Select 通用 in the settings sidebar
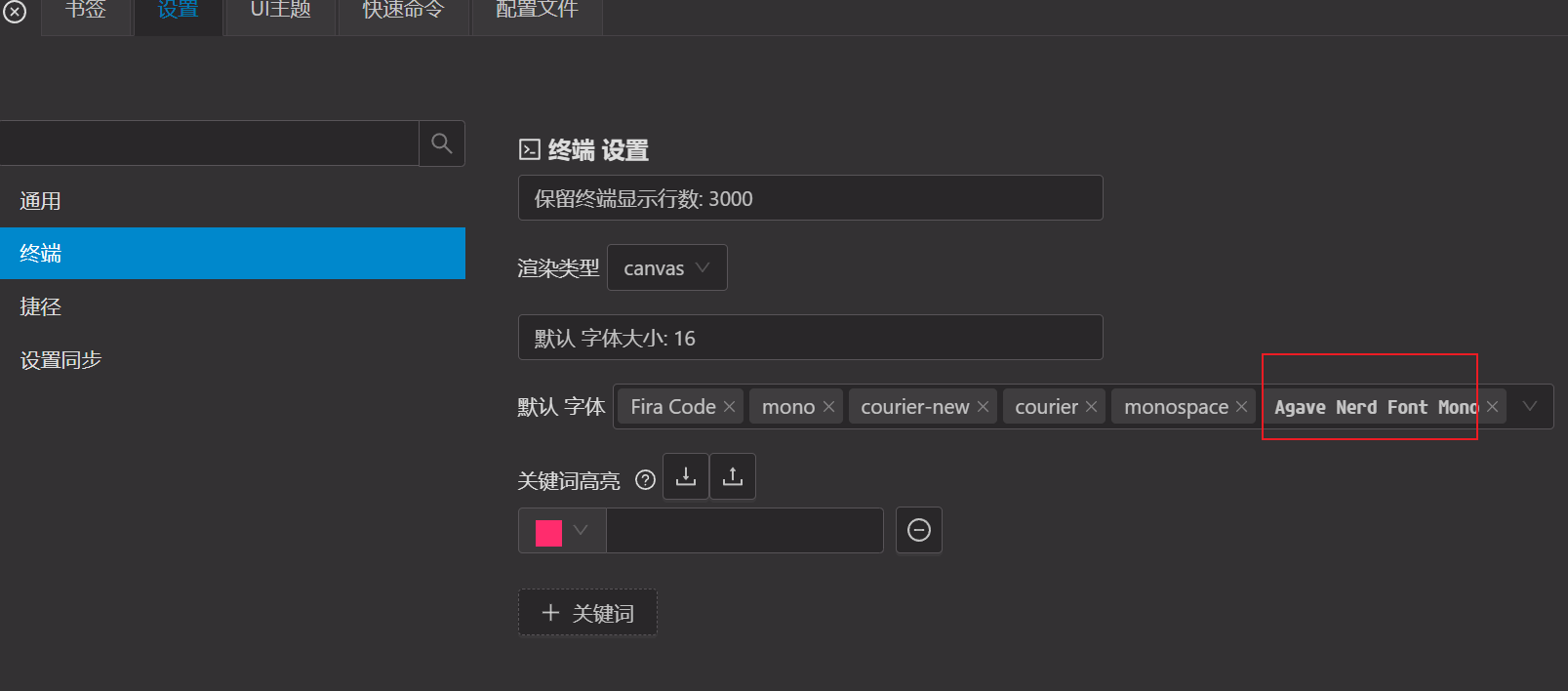This screenshot has width=1568, height=691. [x=41, y=201]
